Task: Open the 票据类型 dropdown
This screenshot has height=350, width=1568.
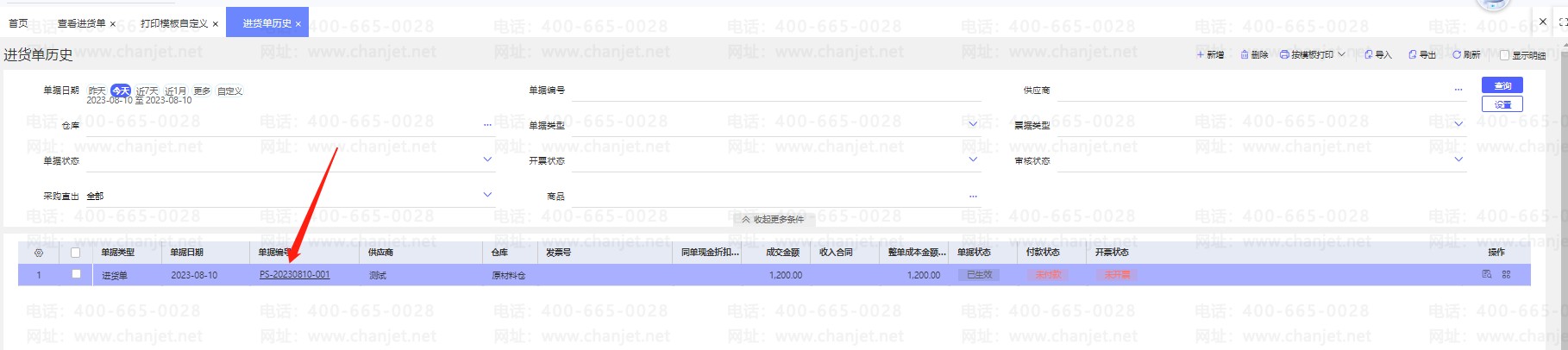Action: click(x=1458, y=124)
